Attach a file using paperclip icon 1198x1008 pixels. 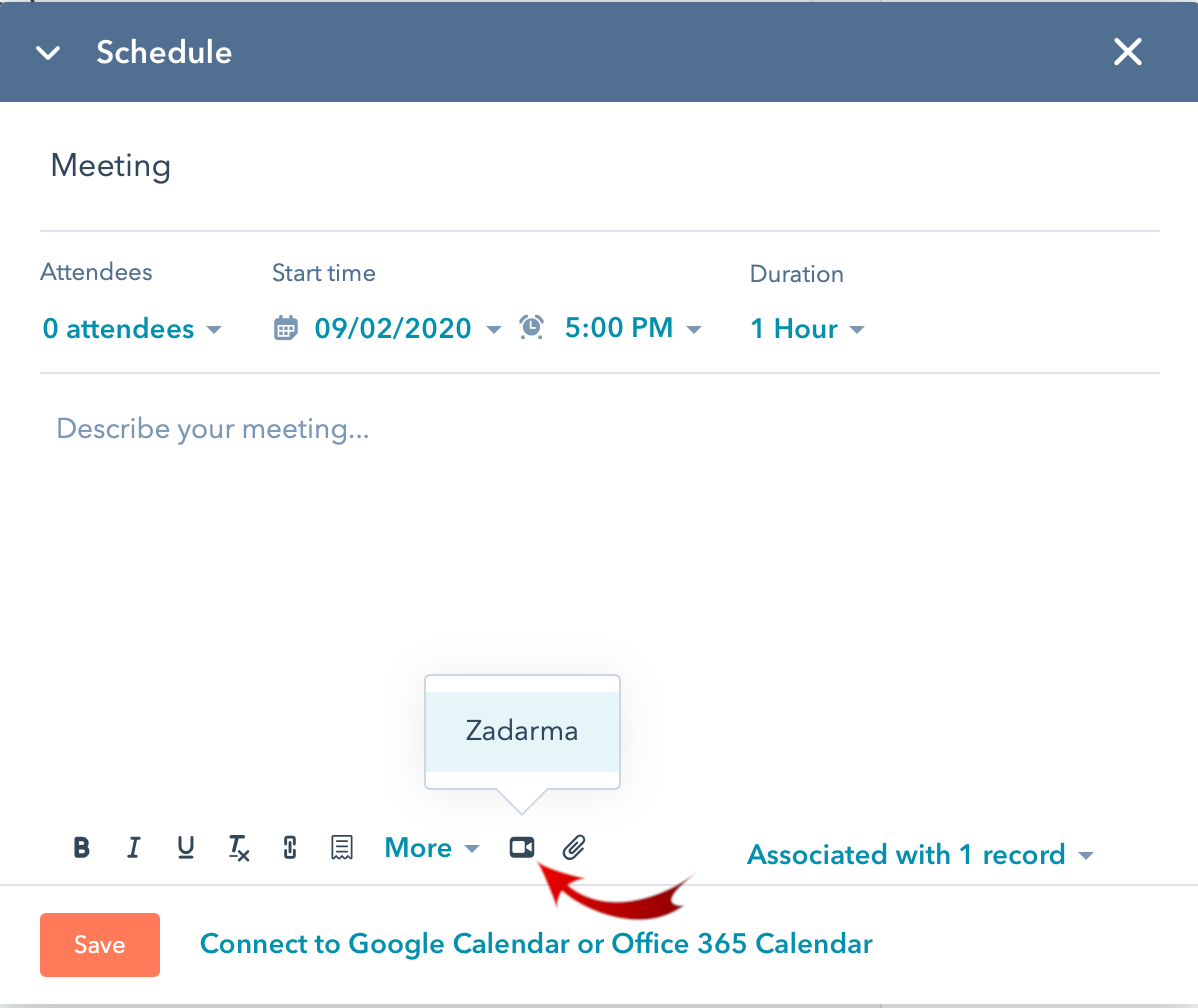[x=574, y=848]
